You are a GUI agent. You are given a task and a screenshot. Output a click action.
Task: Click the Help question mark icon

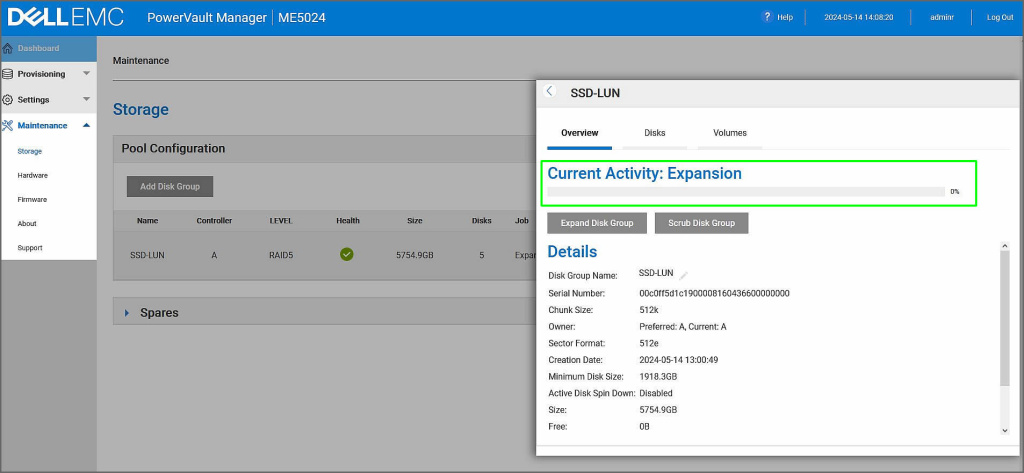click(x=767, y=17)
